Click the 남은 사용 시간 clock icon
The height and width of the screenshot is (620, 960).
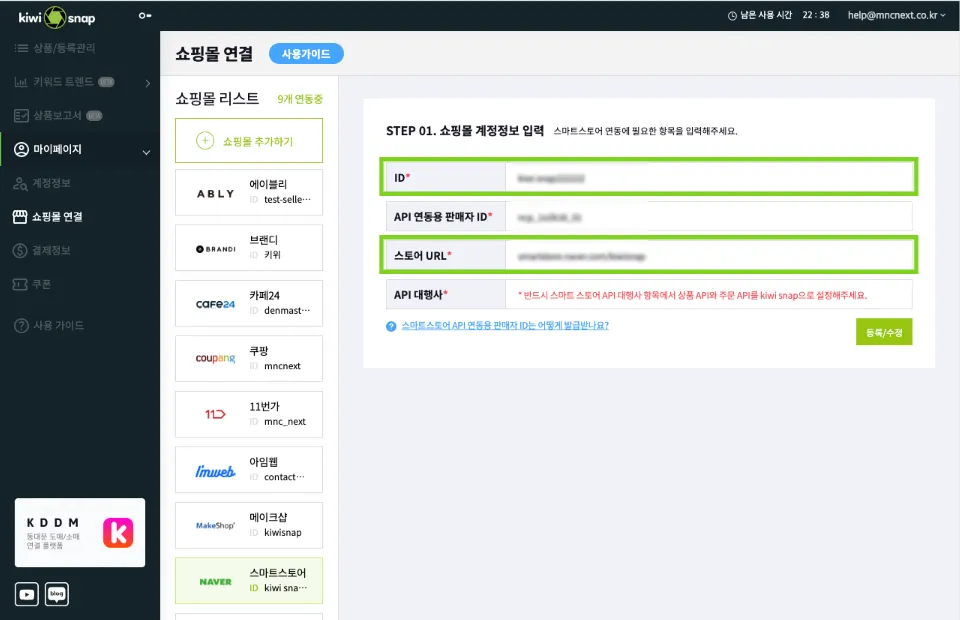[x=732, y=16]
